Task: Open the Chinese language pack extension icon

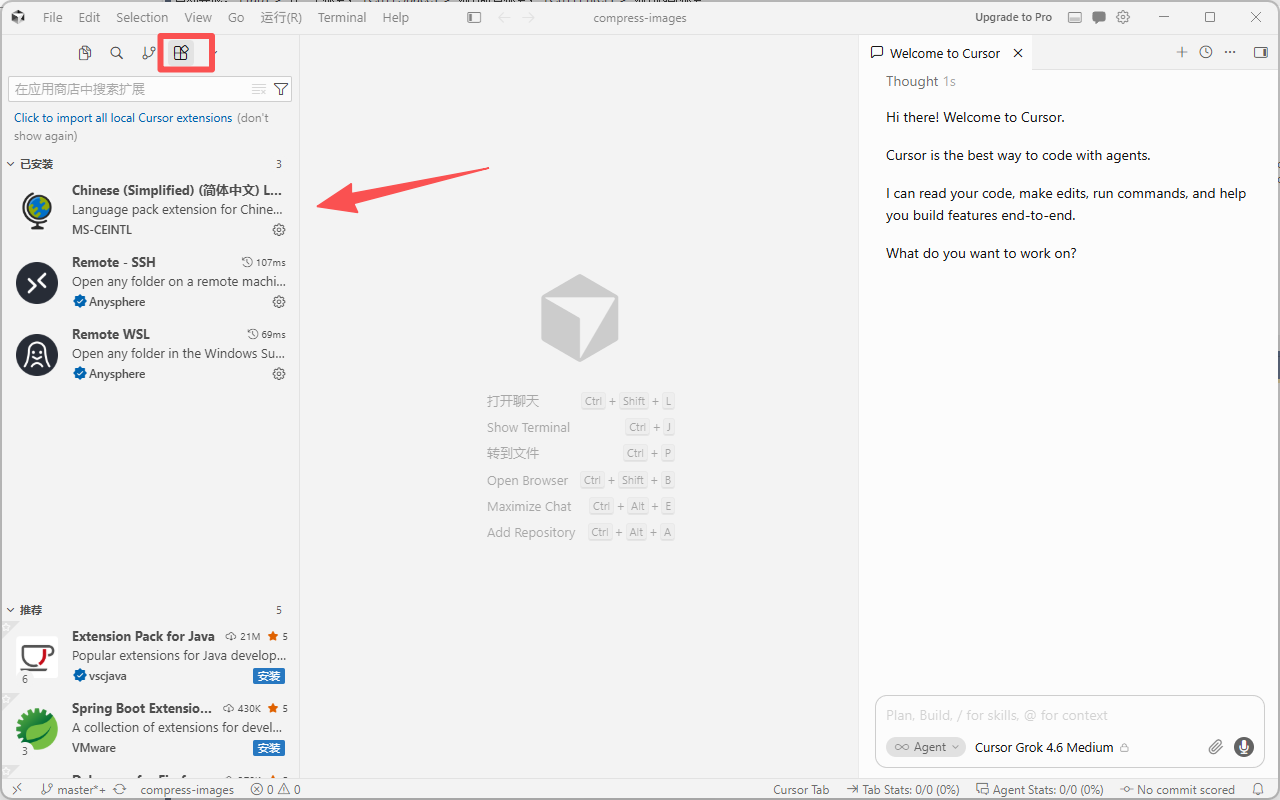Action: [37, 210]
